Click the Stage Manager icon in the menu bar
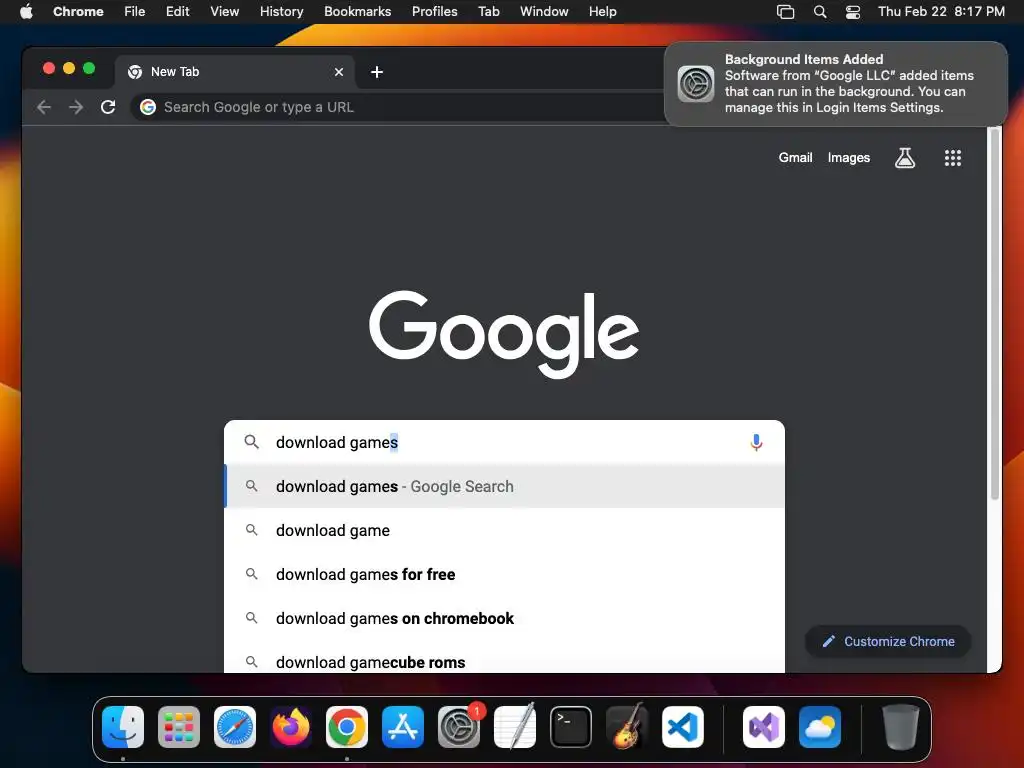This screenshot has height=768, width=1024. point(786,12)
